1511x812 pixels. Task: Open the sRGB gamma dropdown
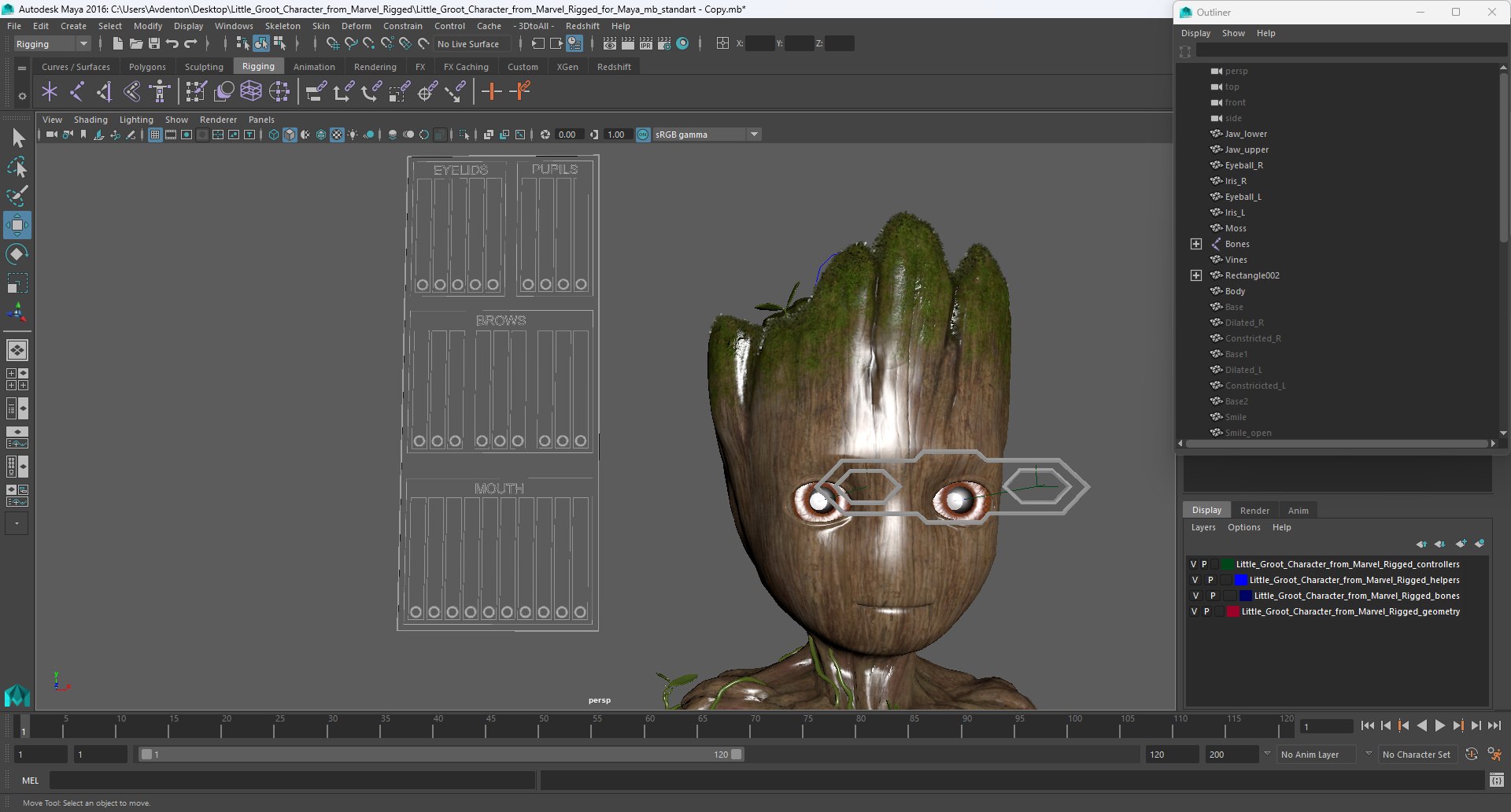(707, 135)
